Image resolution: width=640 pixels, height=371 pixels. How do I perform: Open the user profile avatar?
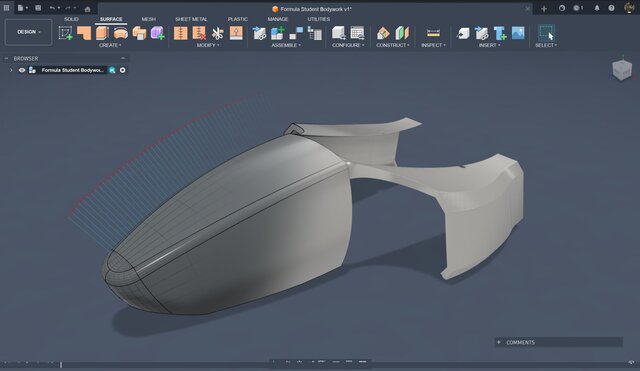(629, 8)
